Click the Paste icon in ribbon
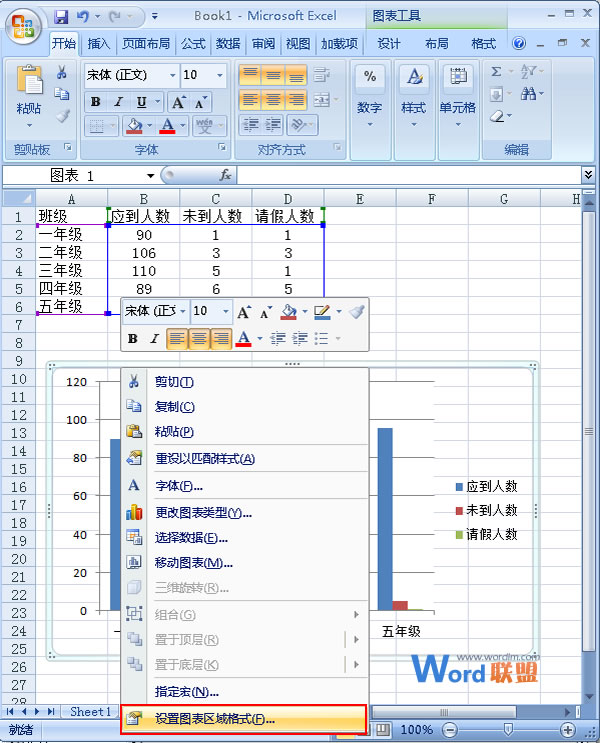 (29, 80)
